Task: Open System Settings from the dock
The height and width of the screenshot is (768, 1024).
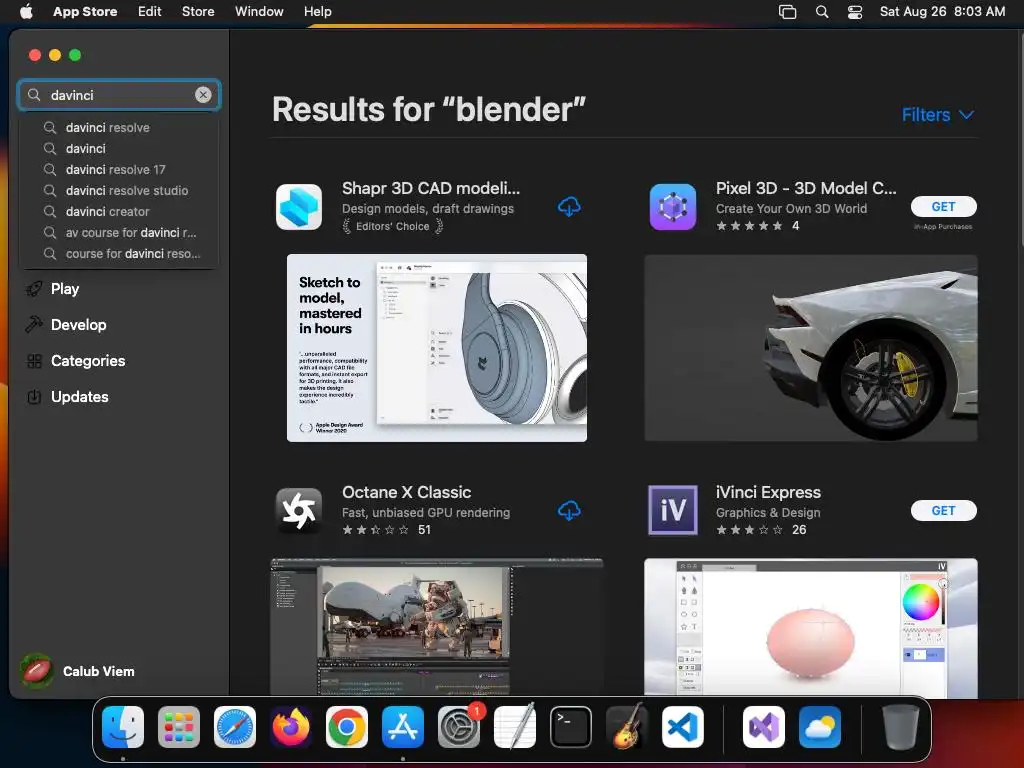Action: click(459, 727)
